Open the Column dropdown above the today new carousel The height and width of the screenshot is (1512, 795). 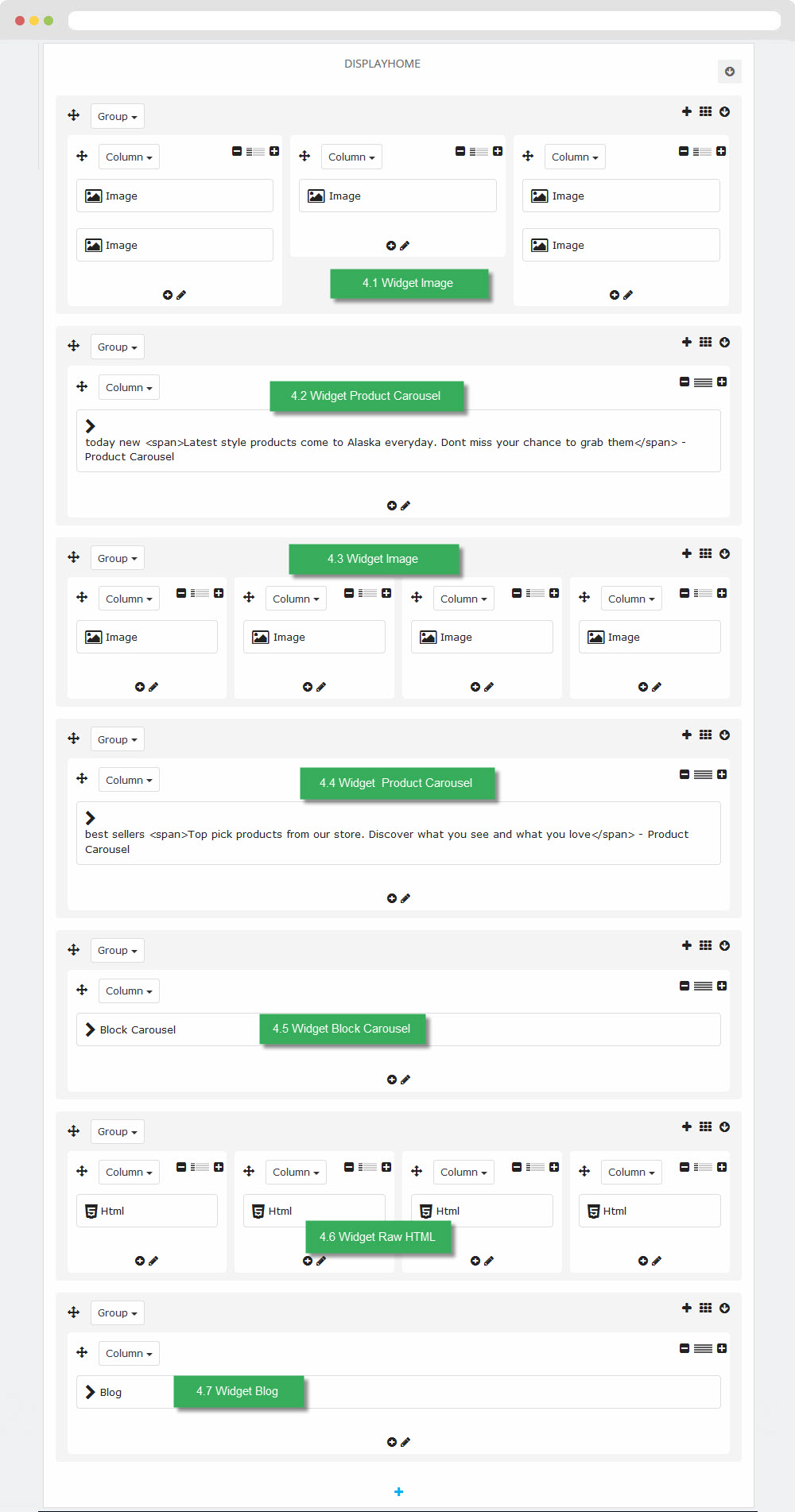point(129,387)
